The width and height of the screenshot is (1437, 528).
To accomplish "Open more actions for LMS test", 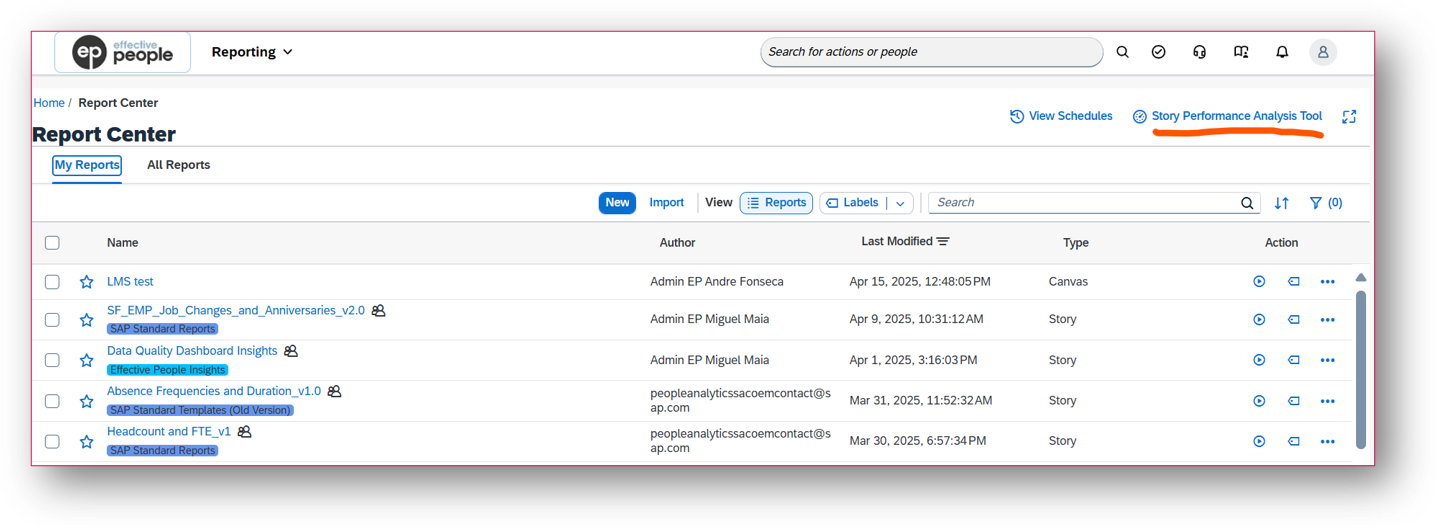I will [x=1327, y=282].
